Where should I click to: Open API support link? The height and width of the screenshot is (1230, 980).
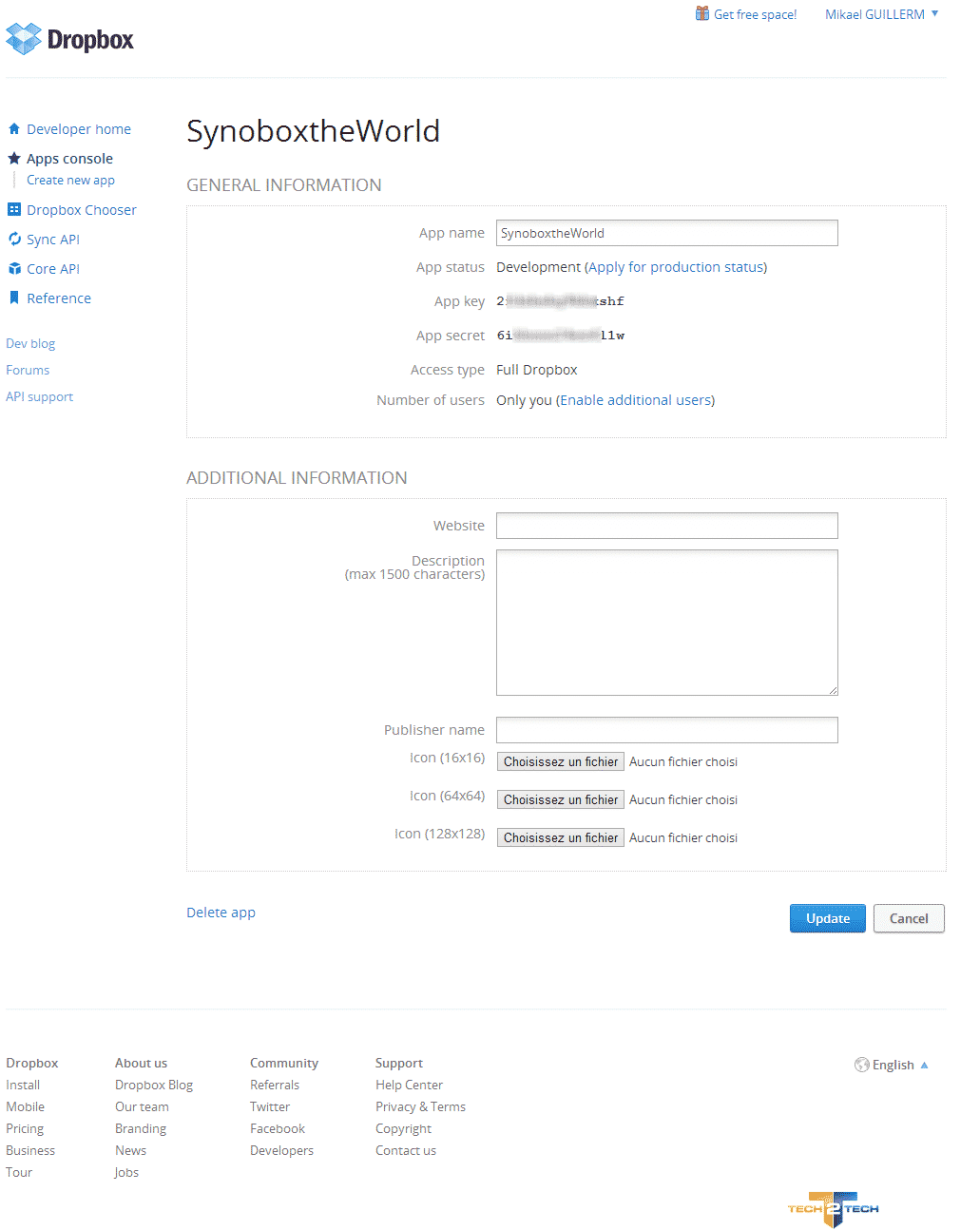pos(39,397)
